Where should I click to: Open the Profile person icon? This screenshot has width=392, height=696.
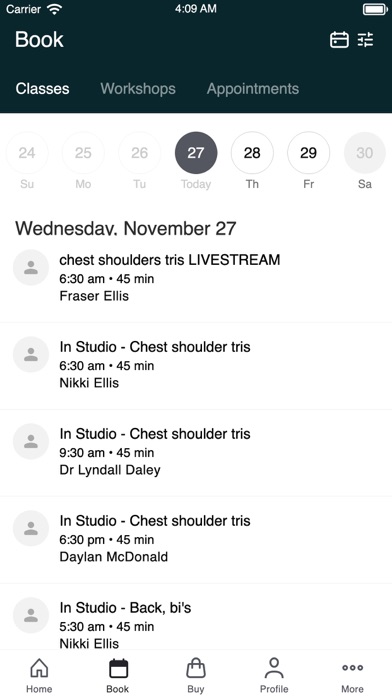pyautogui.click(x=274, y=668)
